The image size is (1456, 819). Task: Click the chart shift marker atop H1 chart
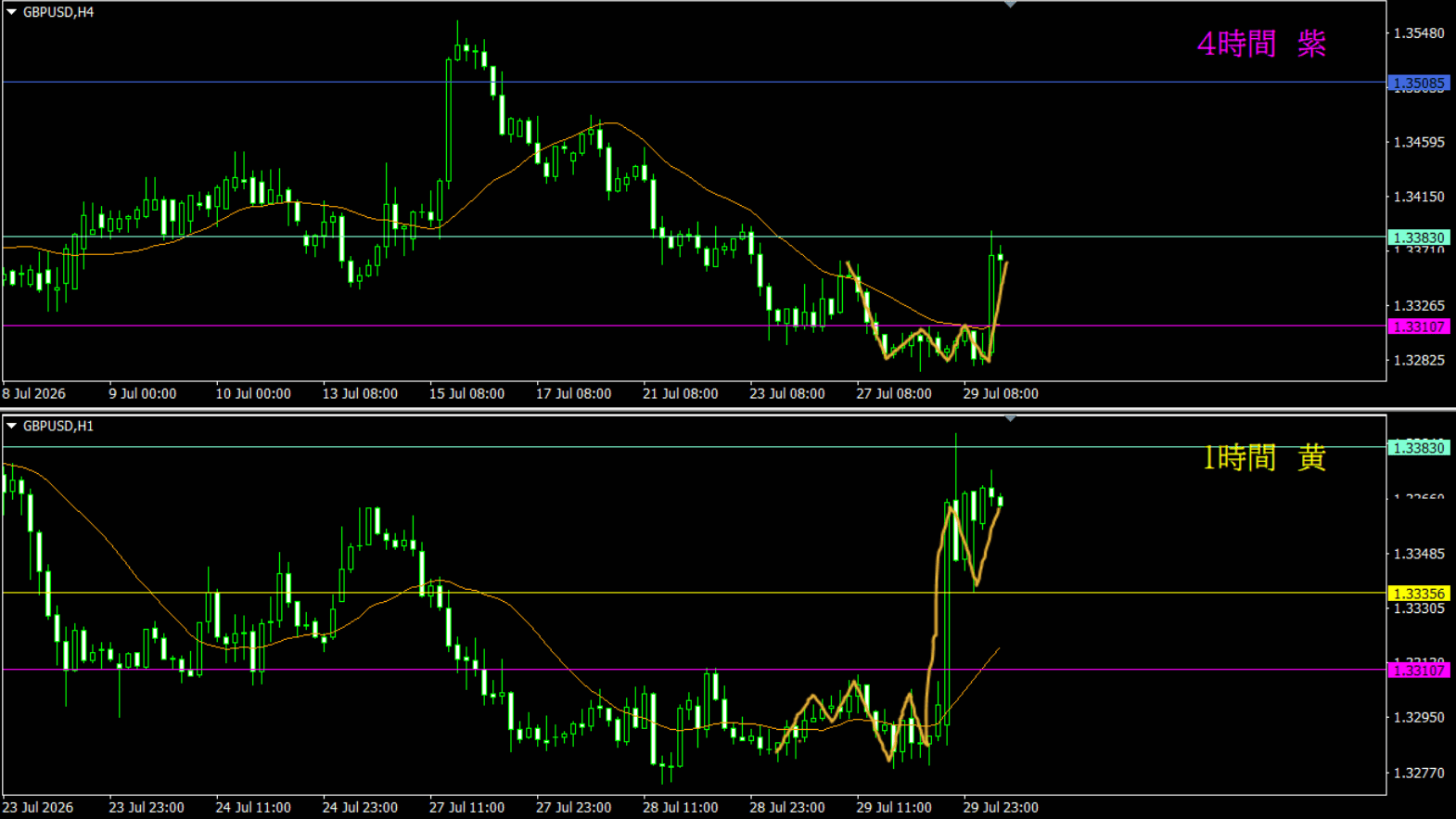(x=1010, y=418)
